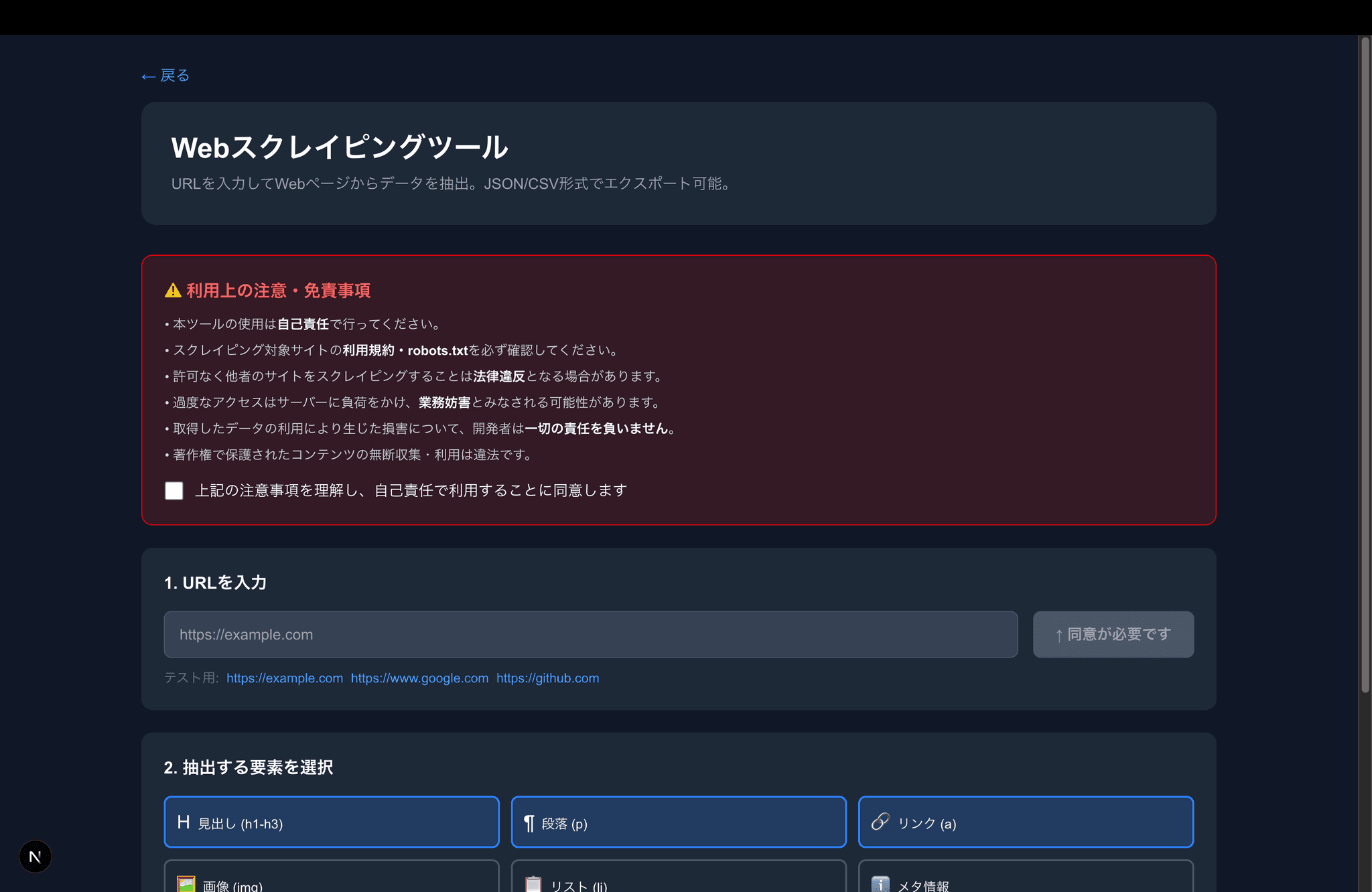Open the https://example.com test link
1372x892 pixels.
[285, 678]
